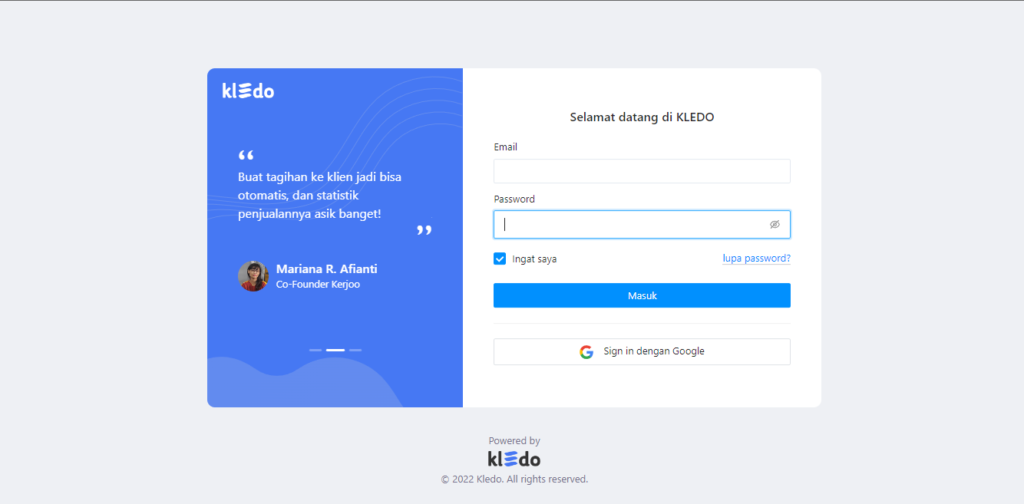Click the Google G logo icon
Screen dimensions: 1024x504
pyautogui.click(x=586, y=352)
